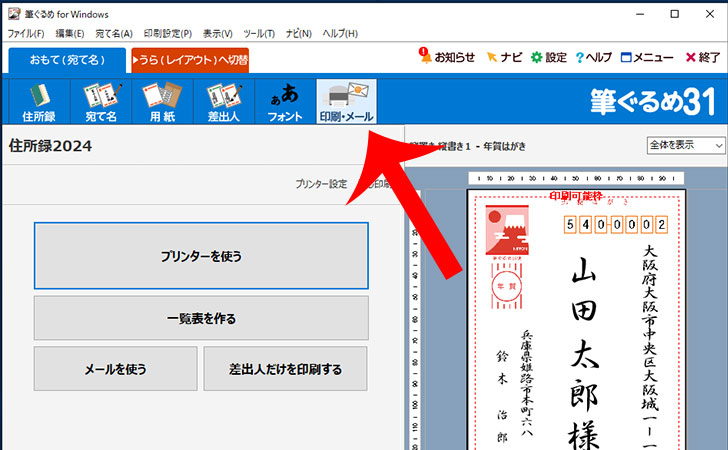Screen dimensions: 728x450
Task: Select the 宛て名 addressee tool
Action: tap(101, 102)
